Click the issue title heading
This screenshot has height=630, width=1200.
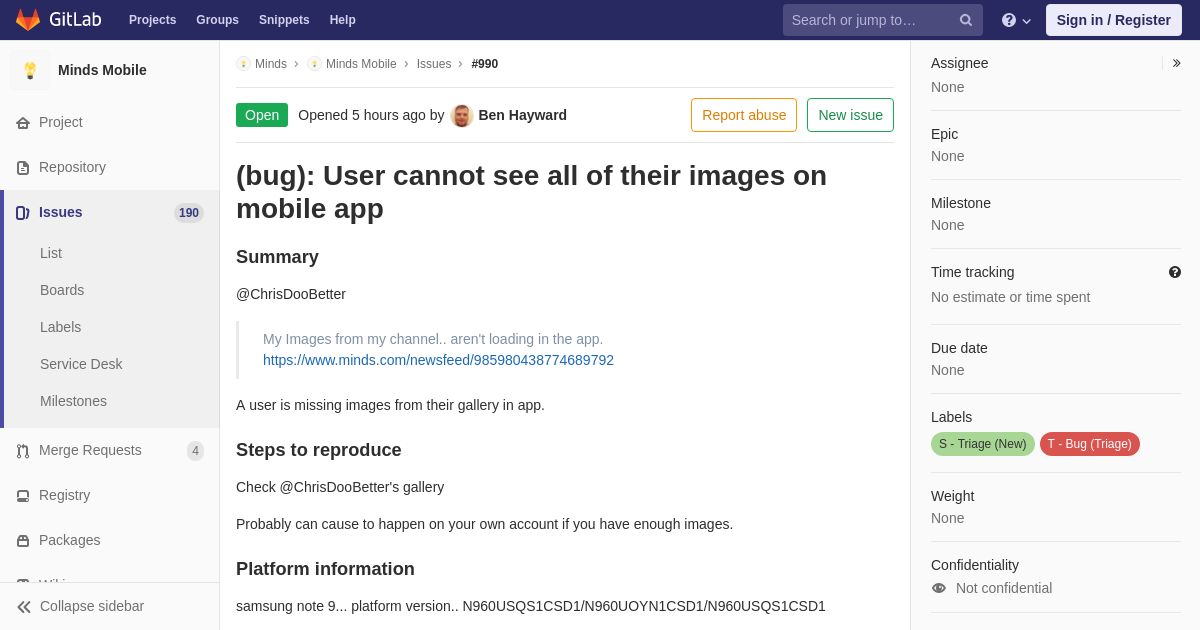click(x=531, y=192)
